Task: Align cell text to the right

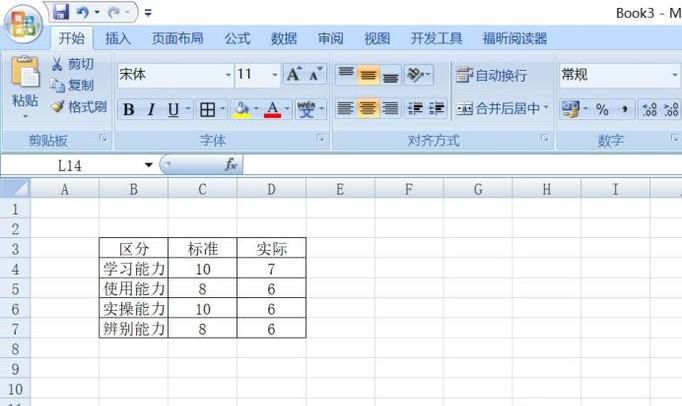Action: (x=390, y=108)
